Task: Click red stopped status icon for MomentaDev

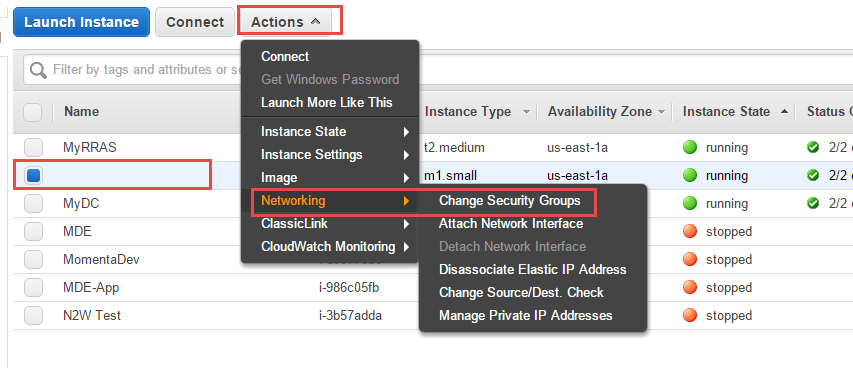Action: pyautogui.click(x=690, y=260)
